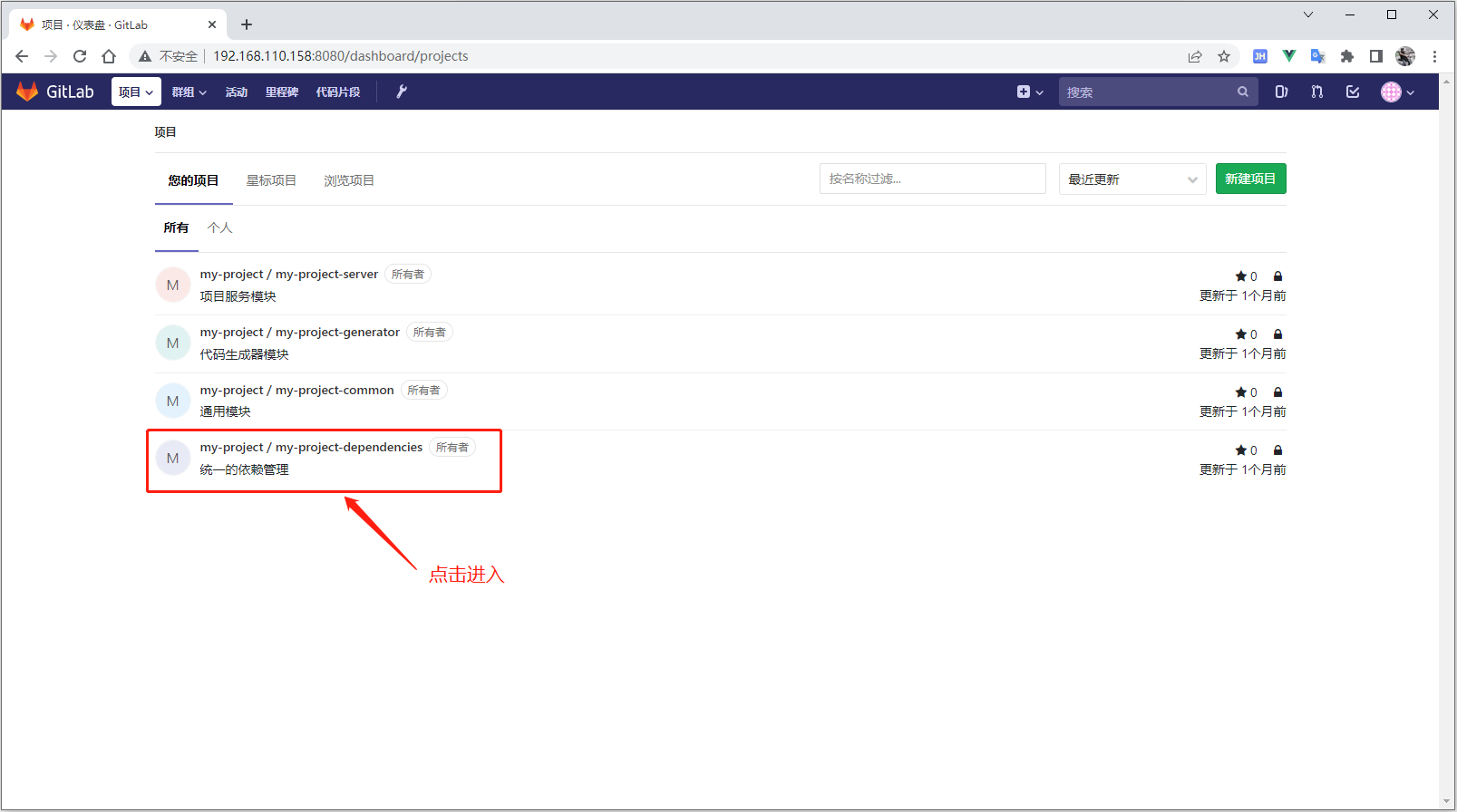Click the not-secure warning icon
The height and width of the screenshot is (812, 1457).
click(145, 56)
